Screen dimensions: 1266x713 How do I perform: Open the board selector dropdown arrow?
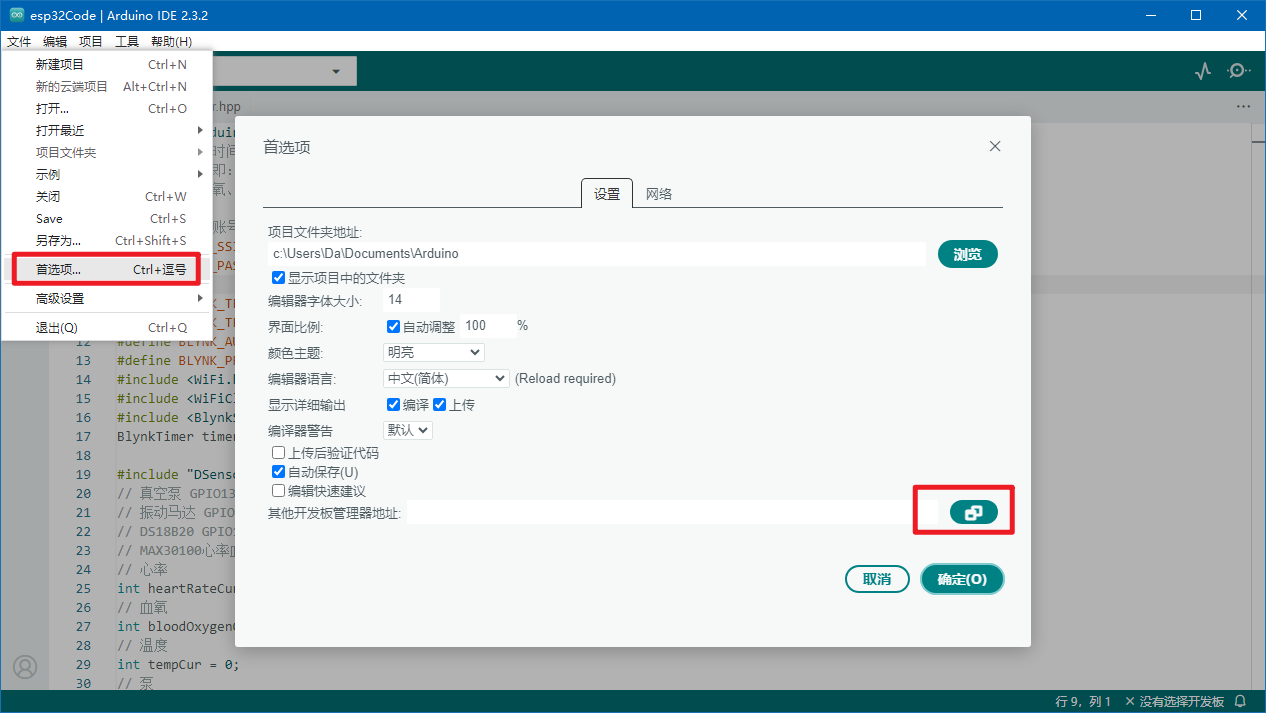pyautogui.click(x=336, y=71)
